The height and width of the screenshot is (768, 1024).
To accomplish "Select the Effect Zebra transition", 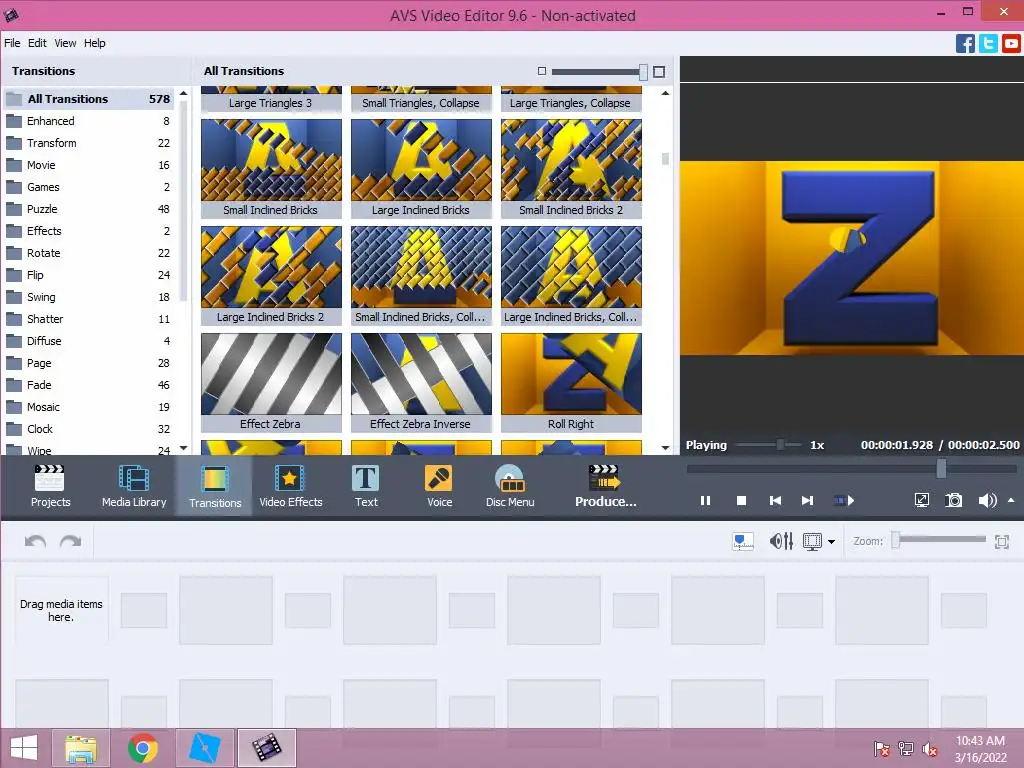I will click(271, 382).
